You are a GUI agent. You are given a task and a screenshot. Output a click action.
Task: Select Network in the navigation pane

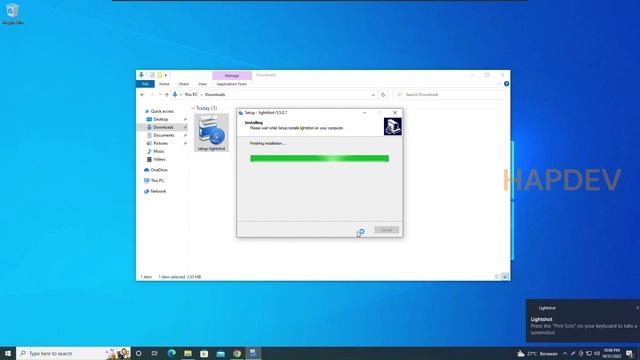158,191
